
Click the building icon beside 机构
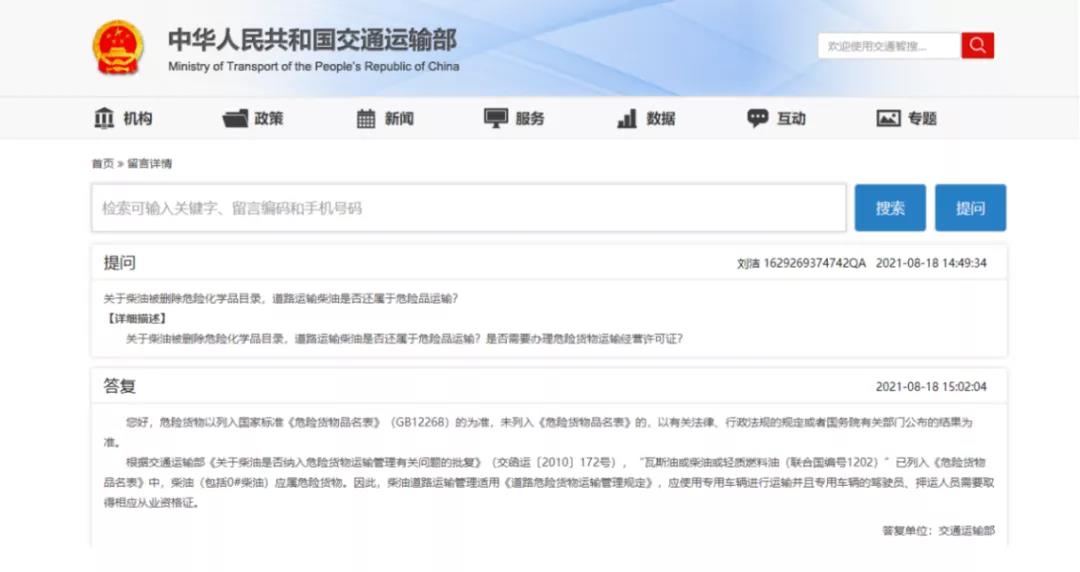click(x=104, y=118)
